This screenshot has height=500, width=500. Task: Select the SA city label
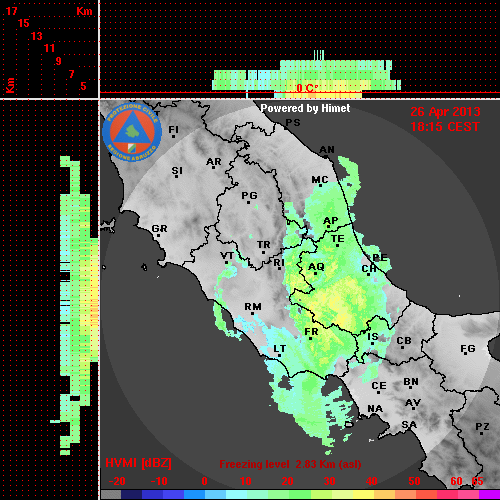click(409, 425)
